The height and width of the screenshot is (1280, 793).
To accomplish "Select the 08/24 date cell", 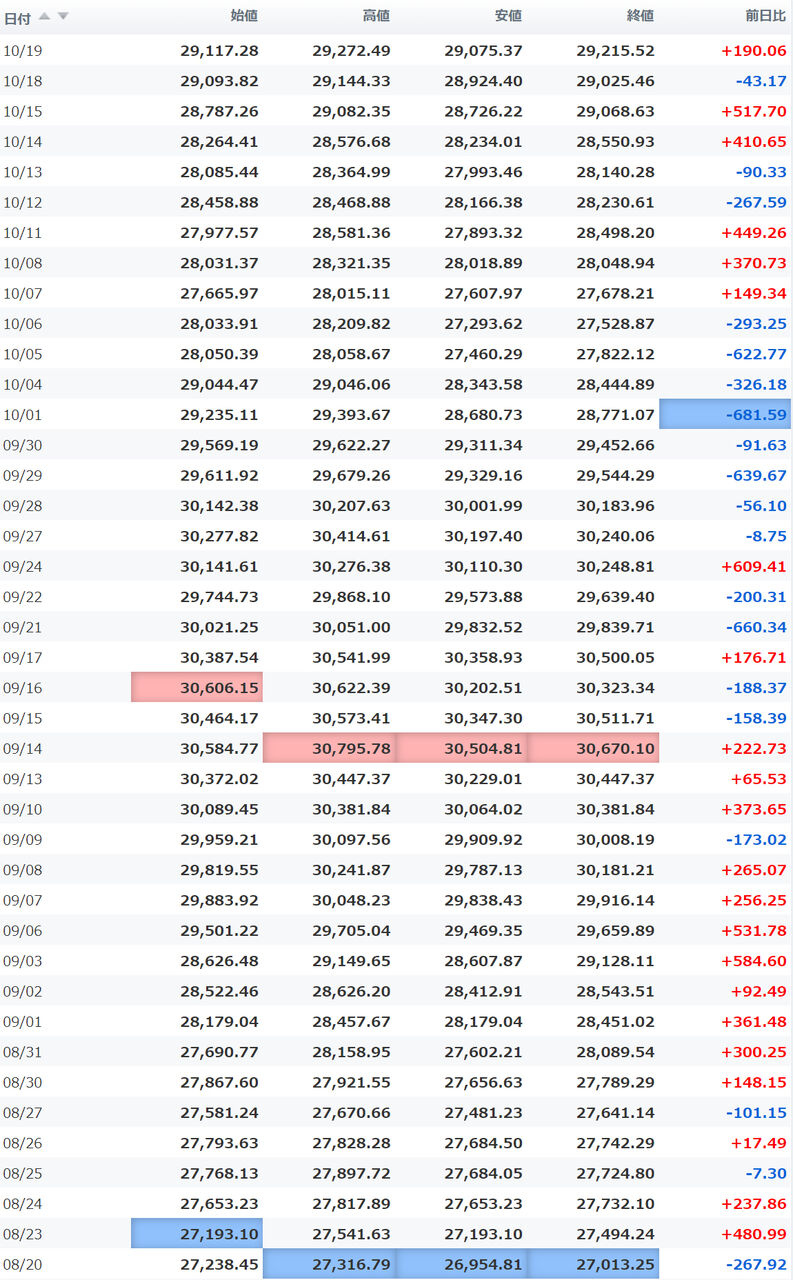I will pyautogui.click(x=23, y=1203).
